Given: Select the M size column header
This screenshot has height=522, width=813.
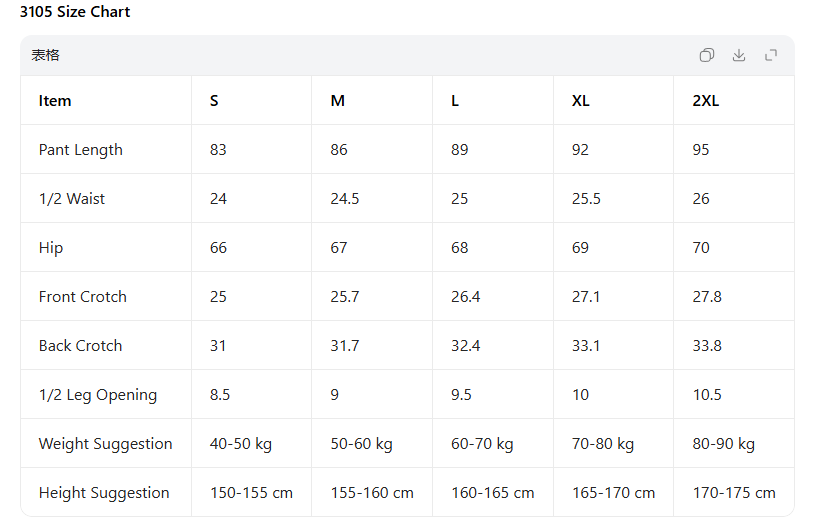Looking at the screenshot, I should coord(338,101).
